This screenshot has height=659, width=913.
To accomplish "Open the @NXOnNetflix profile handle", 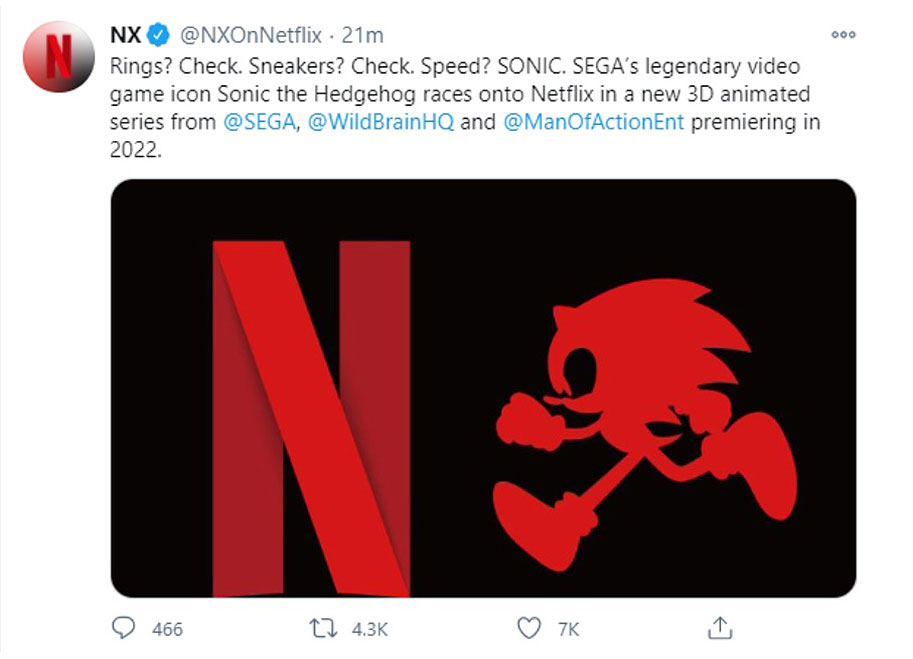I will pyautogui.click(x=250, y=31).
